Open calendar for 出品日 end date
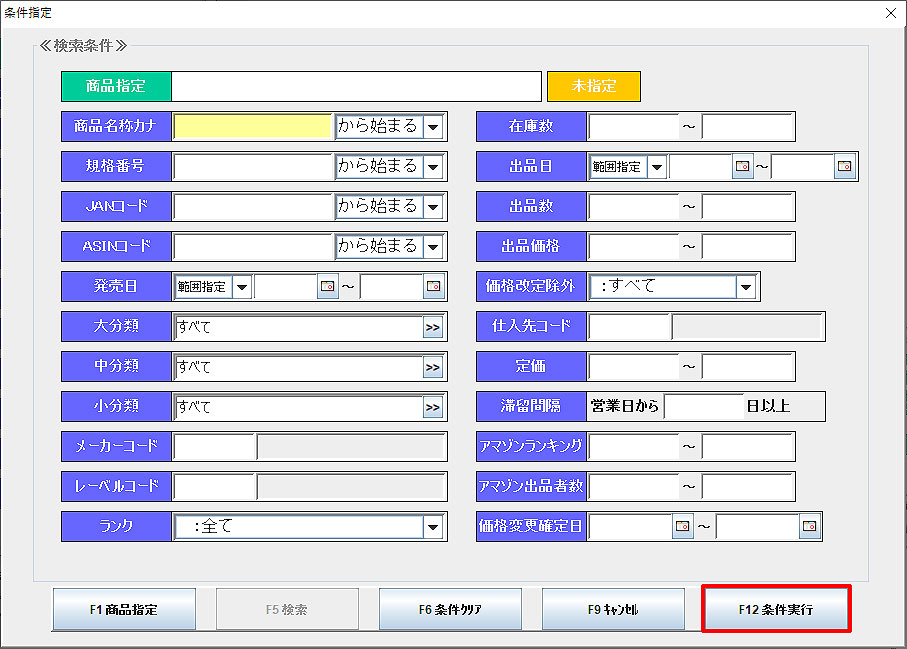The image size is (907, 649). (x=845, y=167)
